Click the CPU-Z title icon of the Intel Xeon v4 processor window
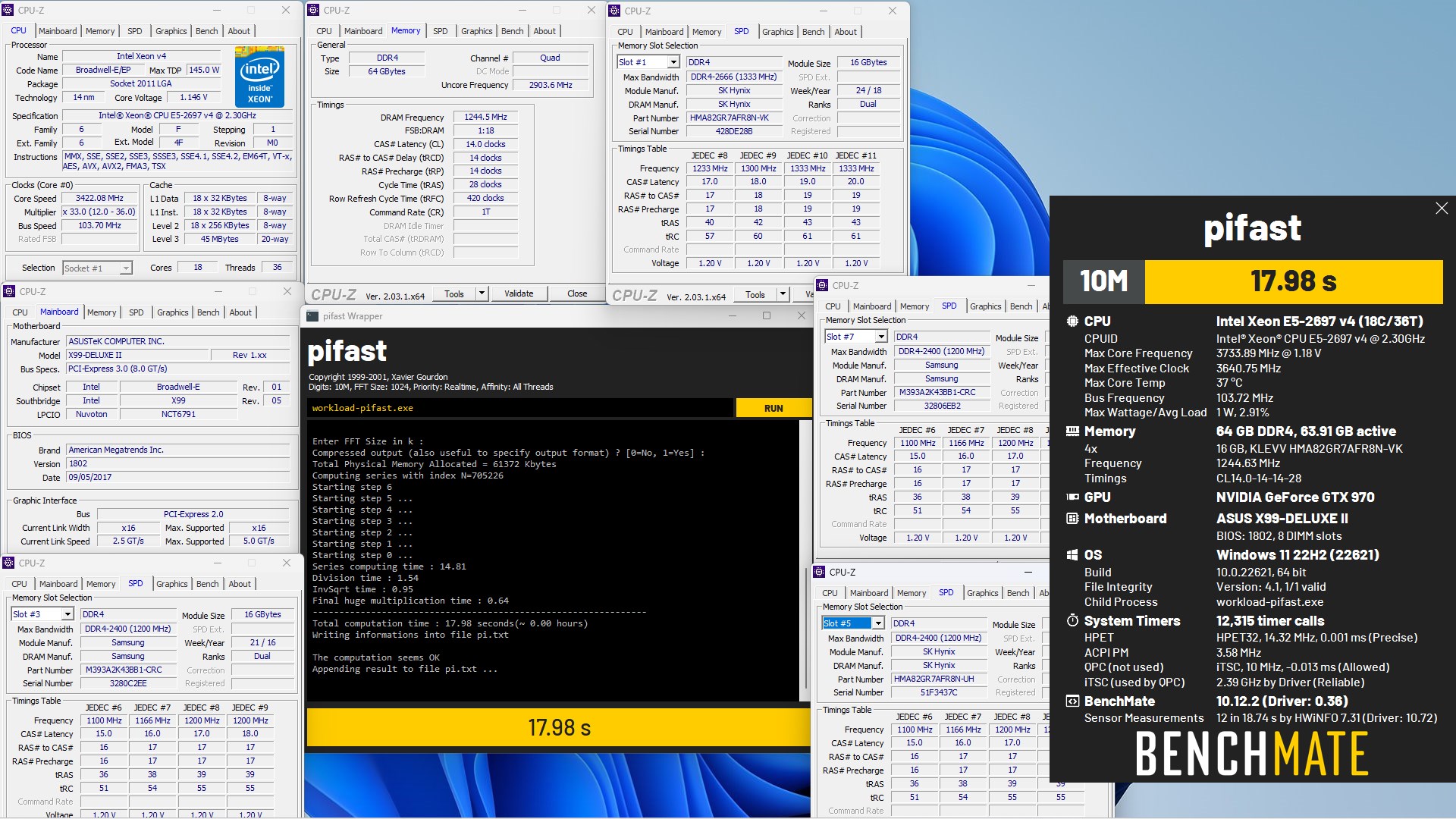 pos(9,11)
